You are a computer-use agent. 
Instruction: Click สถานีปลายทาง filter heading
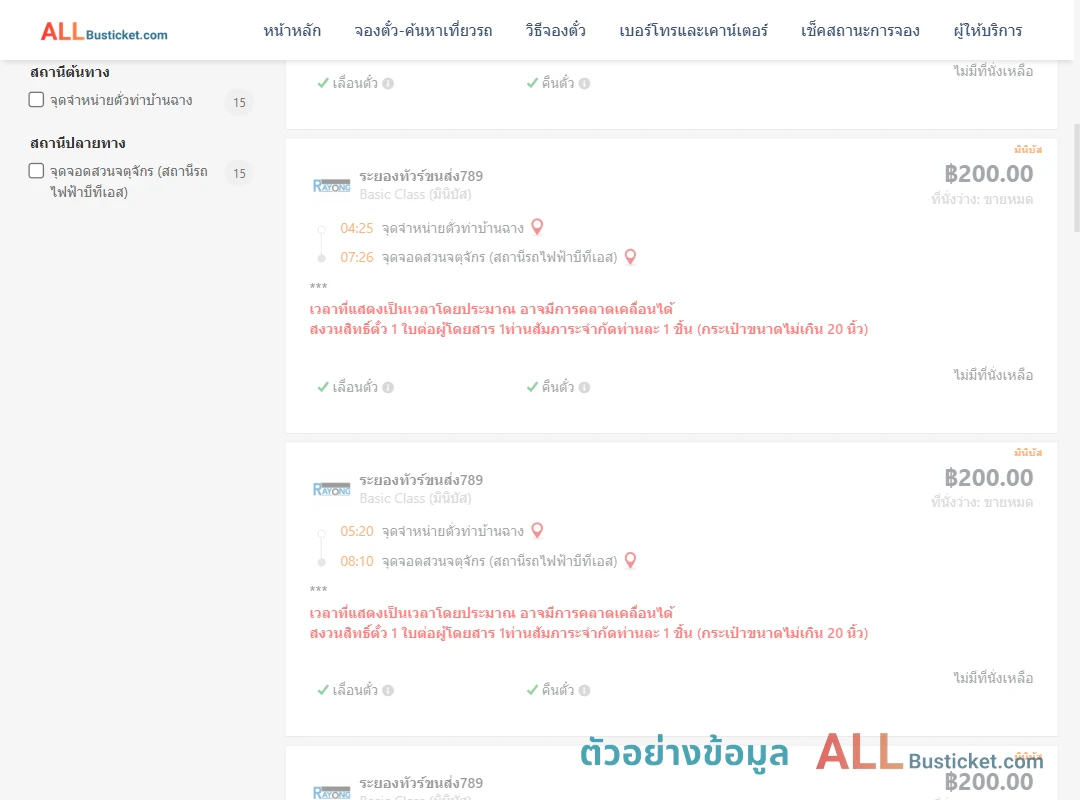pos(77,143)
